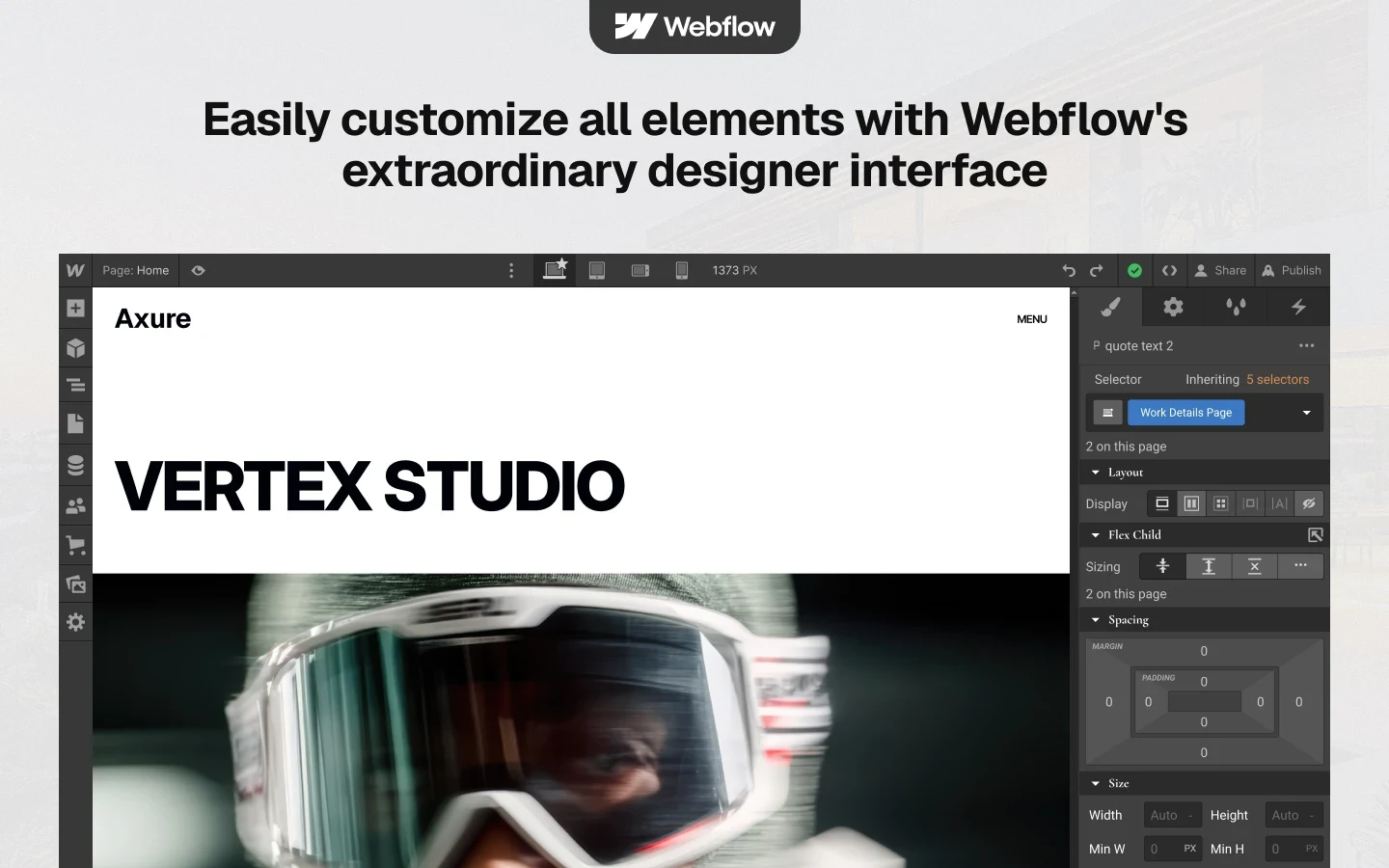Set display to Inline
The width and height of the screenshot is (1389, 868).
point(1279,503)
